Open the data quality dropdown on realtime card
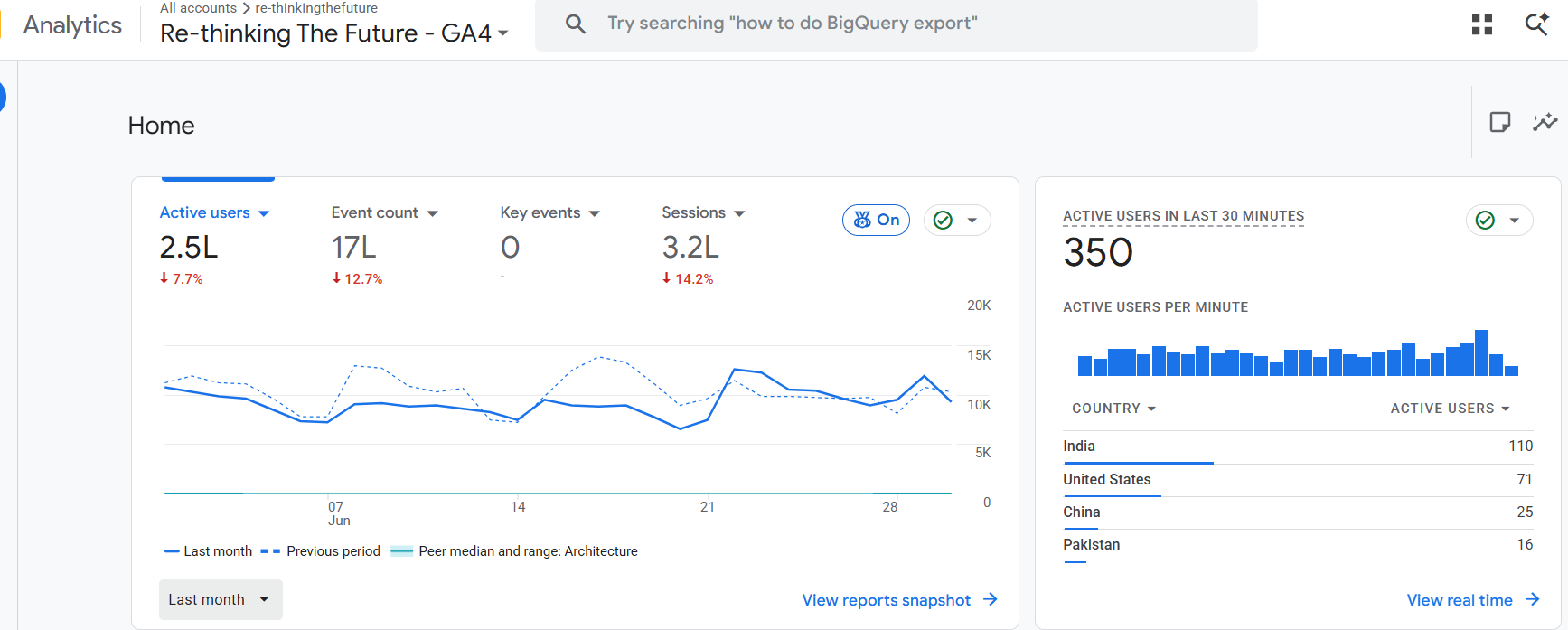The width and height of the screenshot is (1568, 630). click(x=1499, y=220)
